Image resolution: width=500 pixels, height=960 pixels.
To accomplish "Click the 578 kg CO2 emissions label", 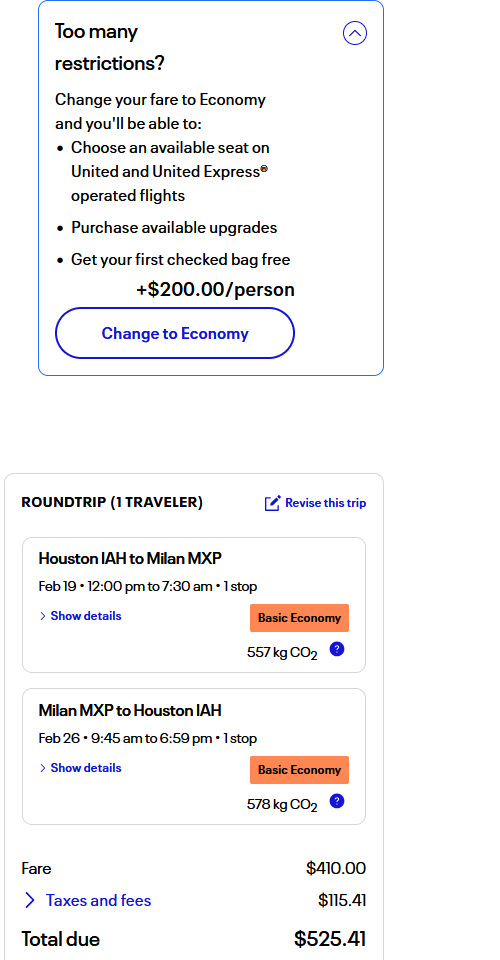I will click(282, 804).
